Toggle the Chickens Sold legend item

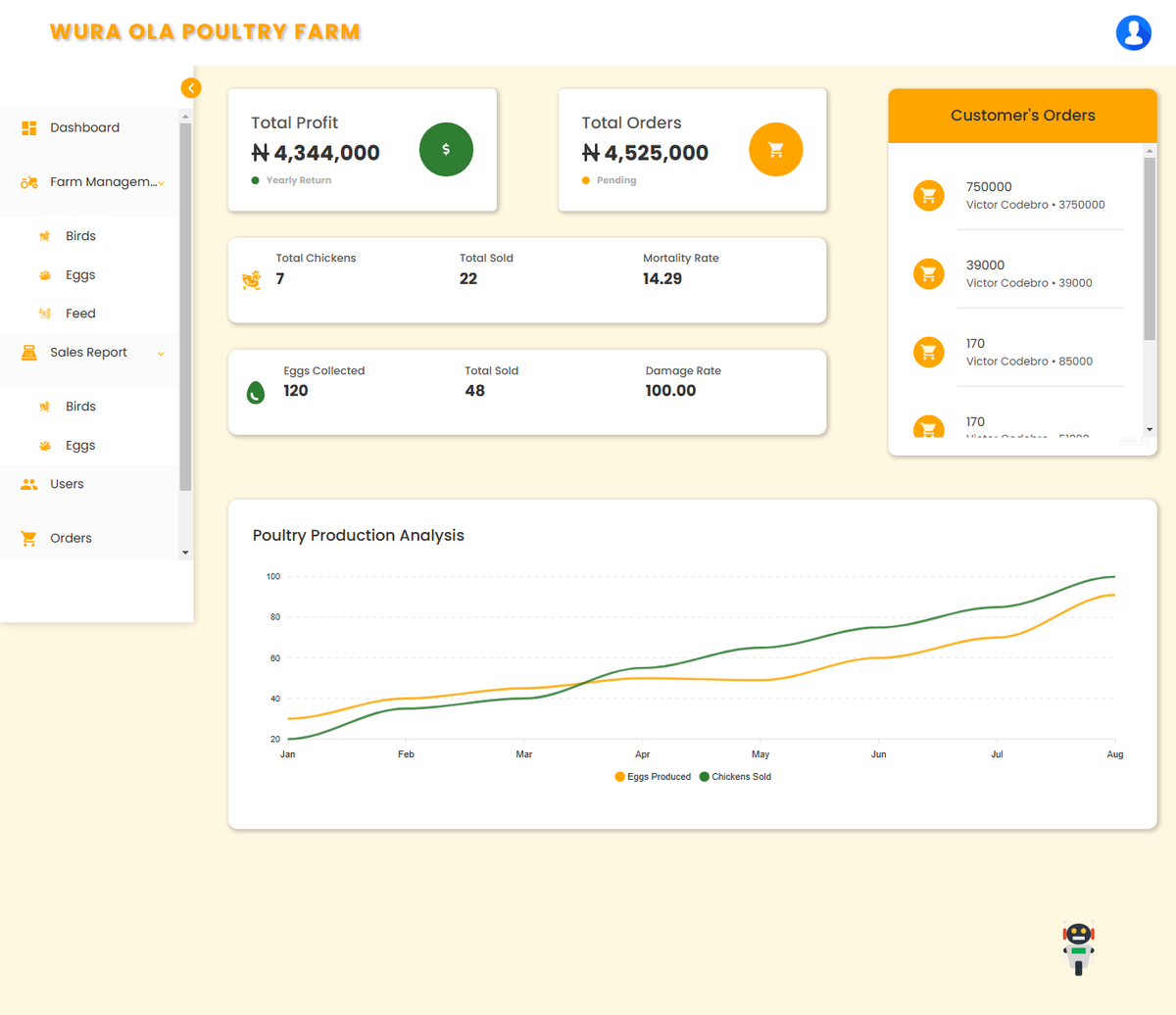pyautogui.click(x=736, y=776)
